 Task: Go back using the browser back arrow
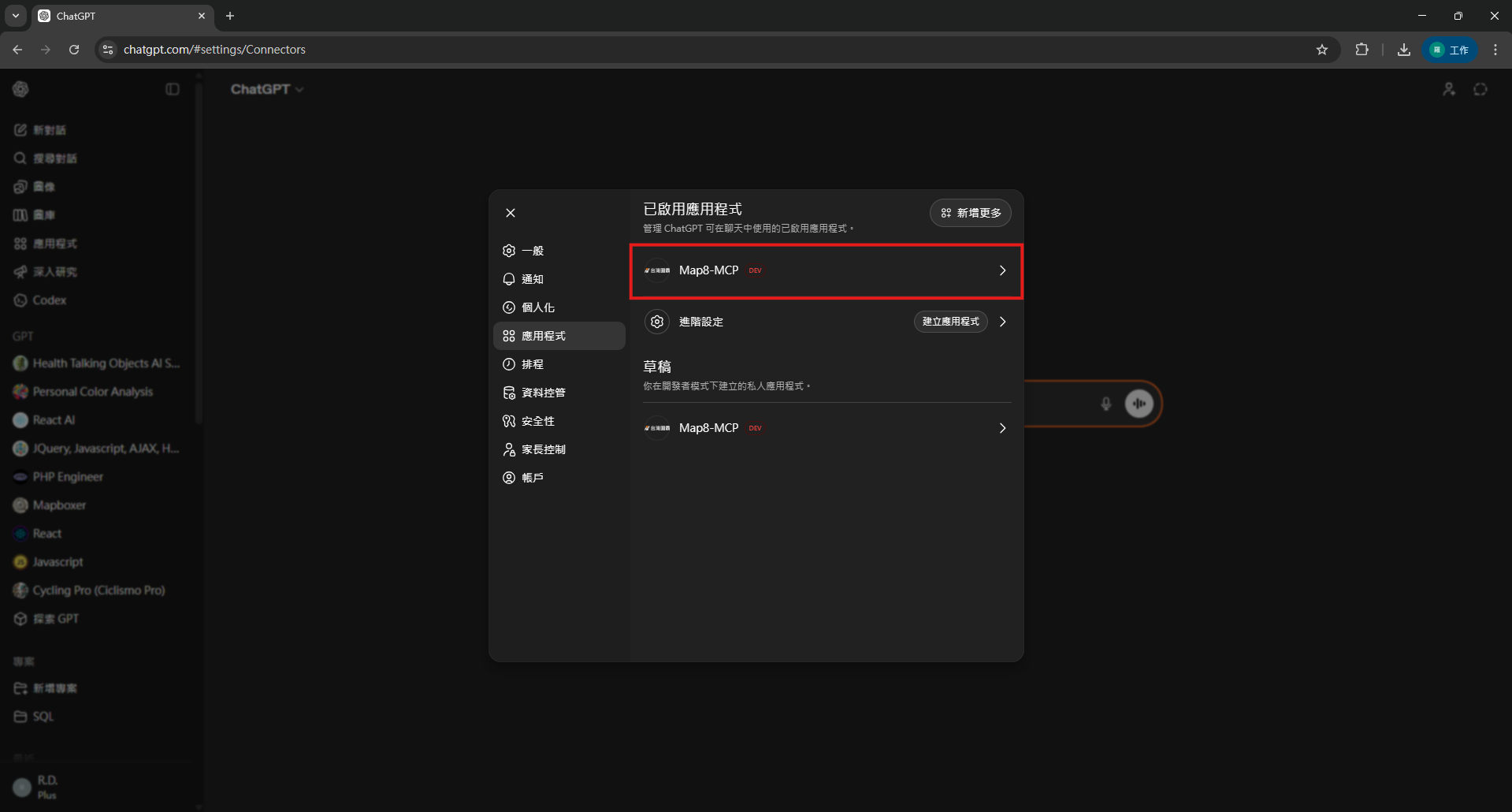tap(17, 50)
